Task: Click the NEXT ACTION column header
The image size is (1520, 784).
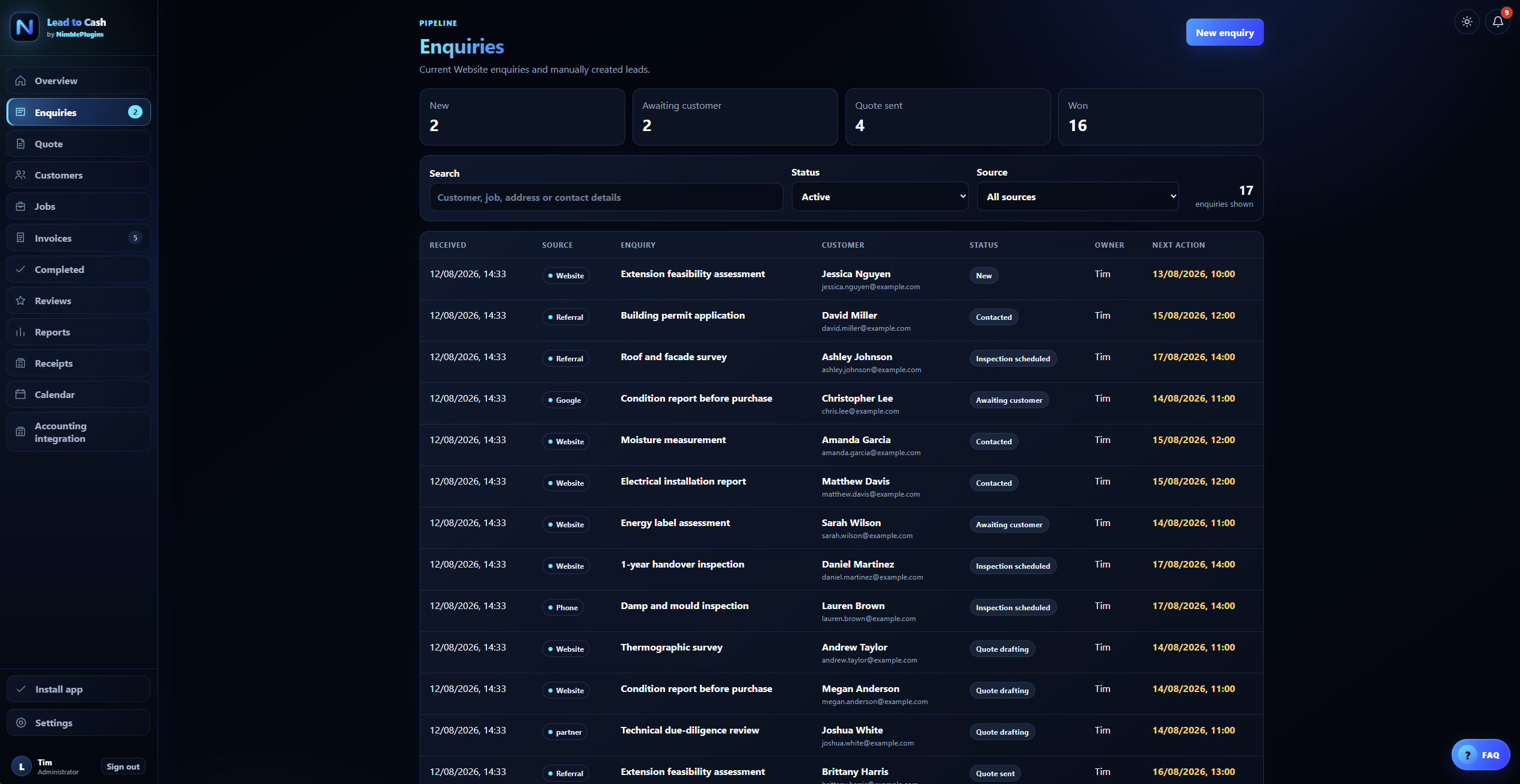Action: [1178, 245]
